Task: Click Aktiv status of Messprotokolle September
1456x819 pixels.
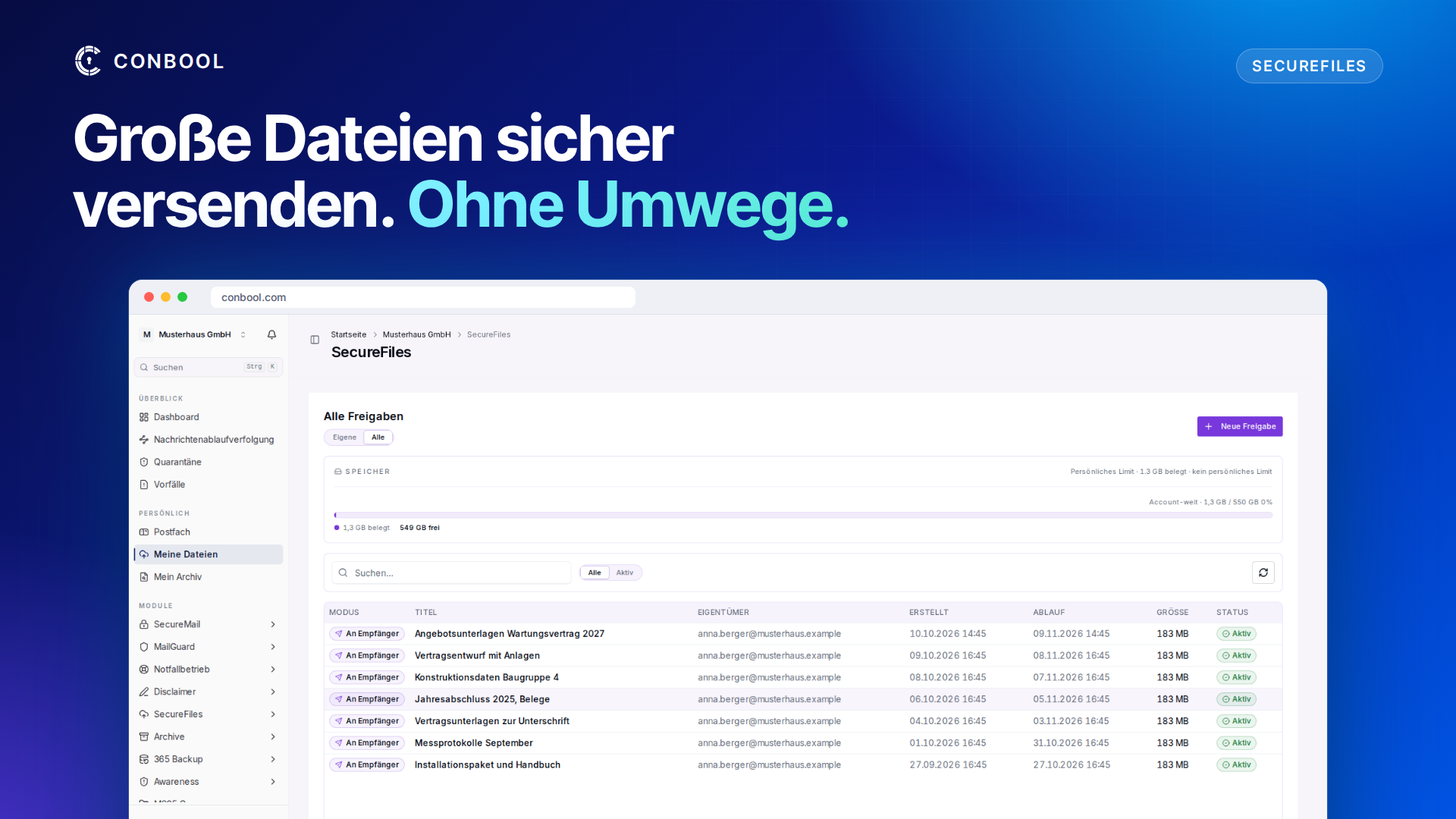Action: (x=1236, y=743)
